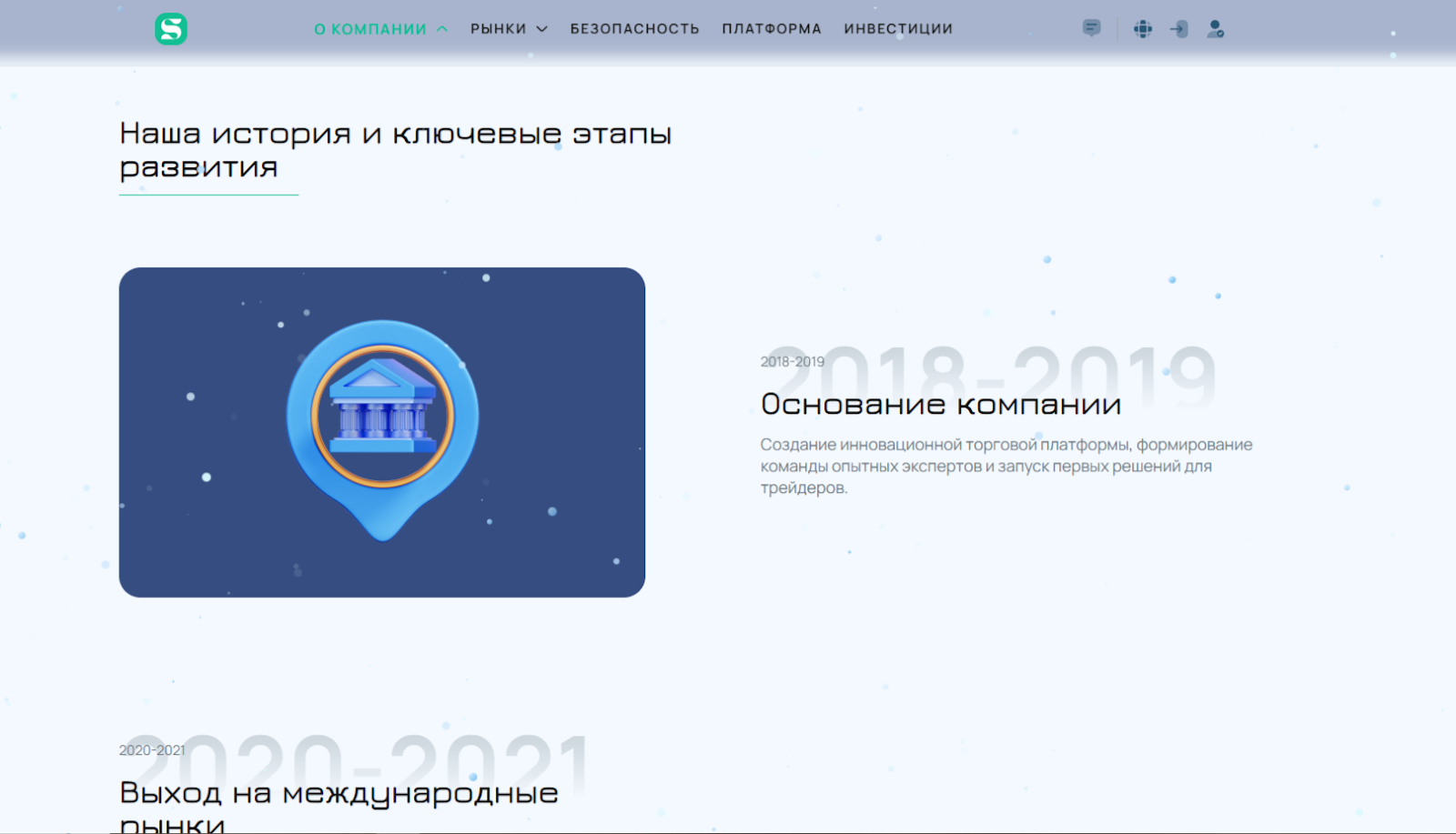Select the "БЕЗОПАСНОСТЬ" menu item
The width and height of the screenshot is (1456, 834).
[634, 28]
